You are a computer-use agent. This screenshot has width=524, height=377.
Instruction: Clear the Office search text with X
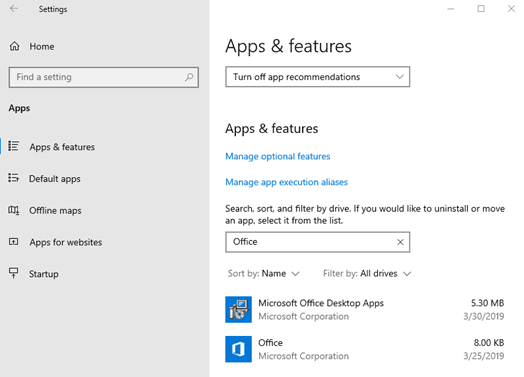click(x=400, y=242)
